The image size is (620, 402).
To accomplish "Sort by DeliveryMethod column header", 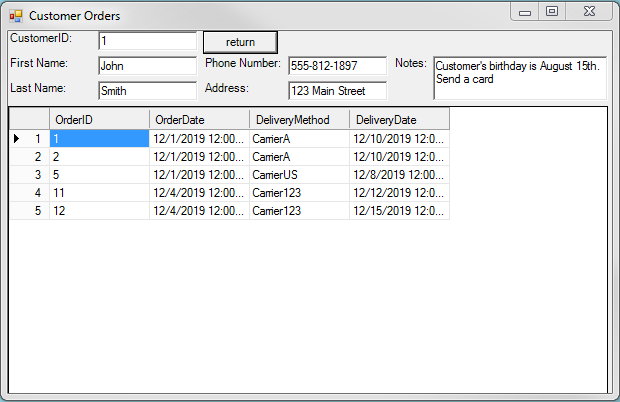I will coord(299,120).
